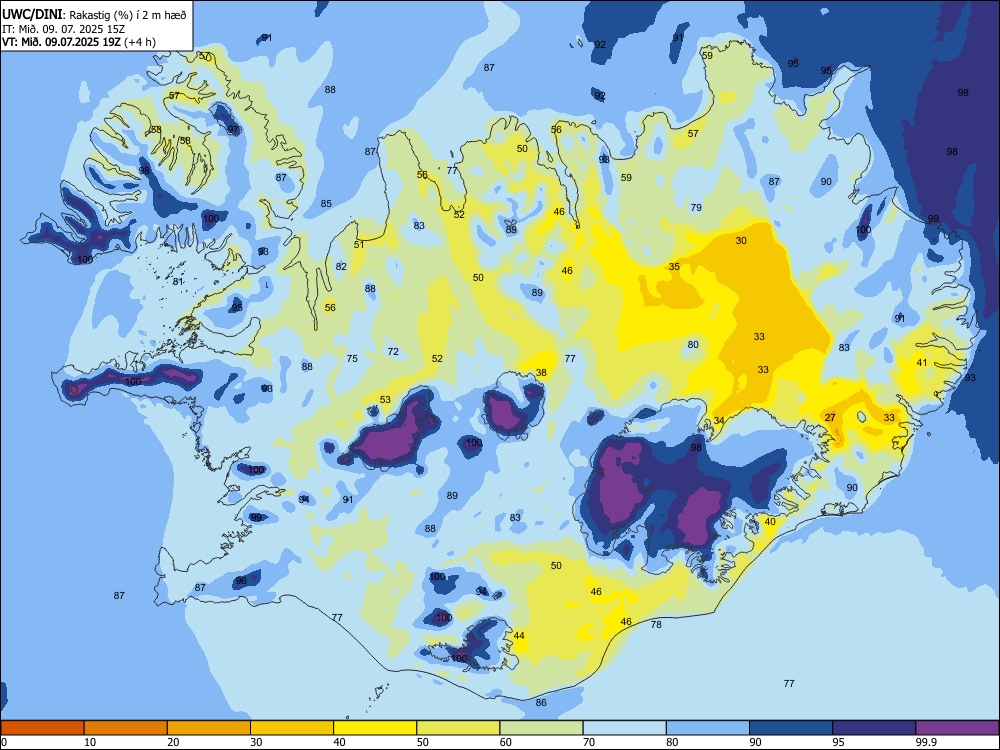Click the 'VT: Mið. 09.07.2025 19Z' line
1000x750 pixels.
[64, 42]
